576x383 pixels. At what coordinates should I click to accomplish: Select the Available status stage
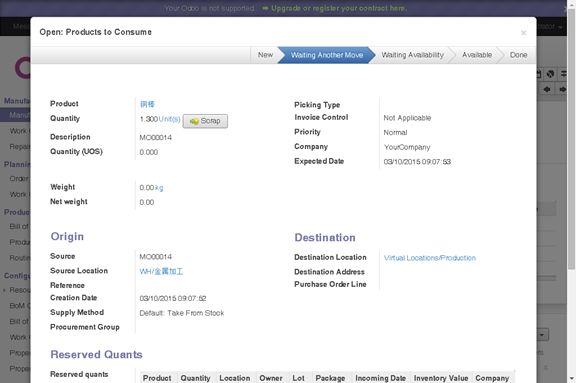tap(476, 55)
